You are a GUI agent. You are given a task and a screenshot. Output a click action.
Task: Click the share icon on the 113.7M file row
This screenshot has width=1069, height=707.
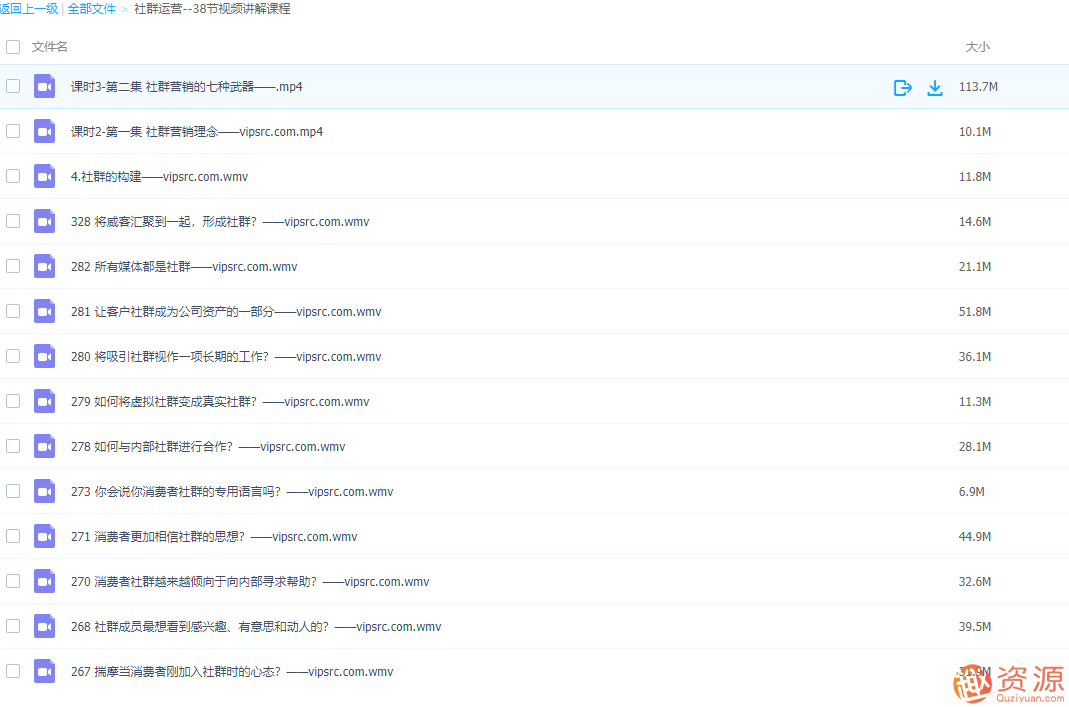[903, 87]
